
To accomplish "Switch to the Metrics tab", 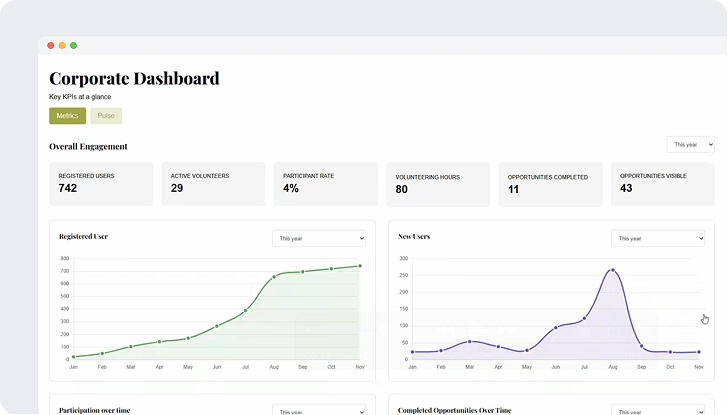I will click(67, 116).
